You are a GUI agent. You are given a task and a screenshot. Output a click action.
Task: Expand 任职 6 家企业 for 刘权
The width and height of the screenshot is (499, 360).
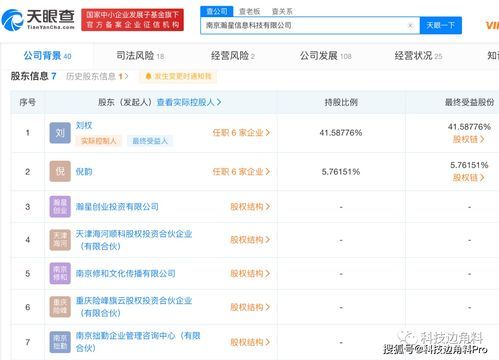[x=241, y=133]
